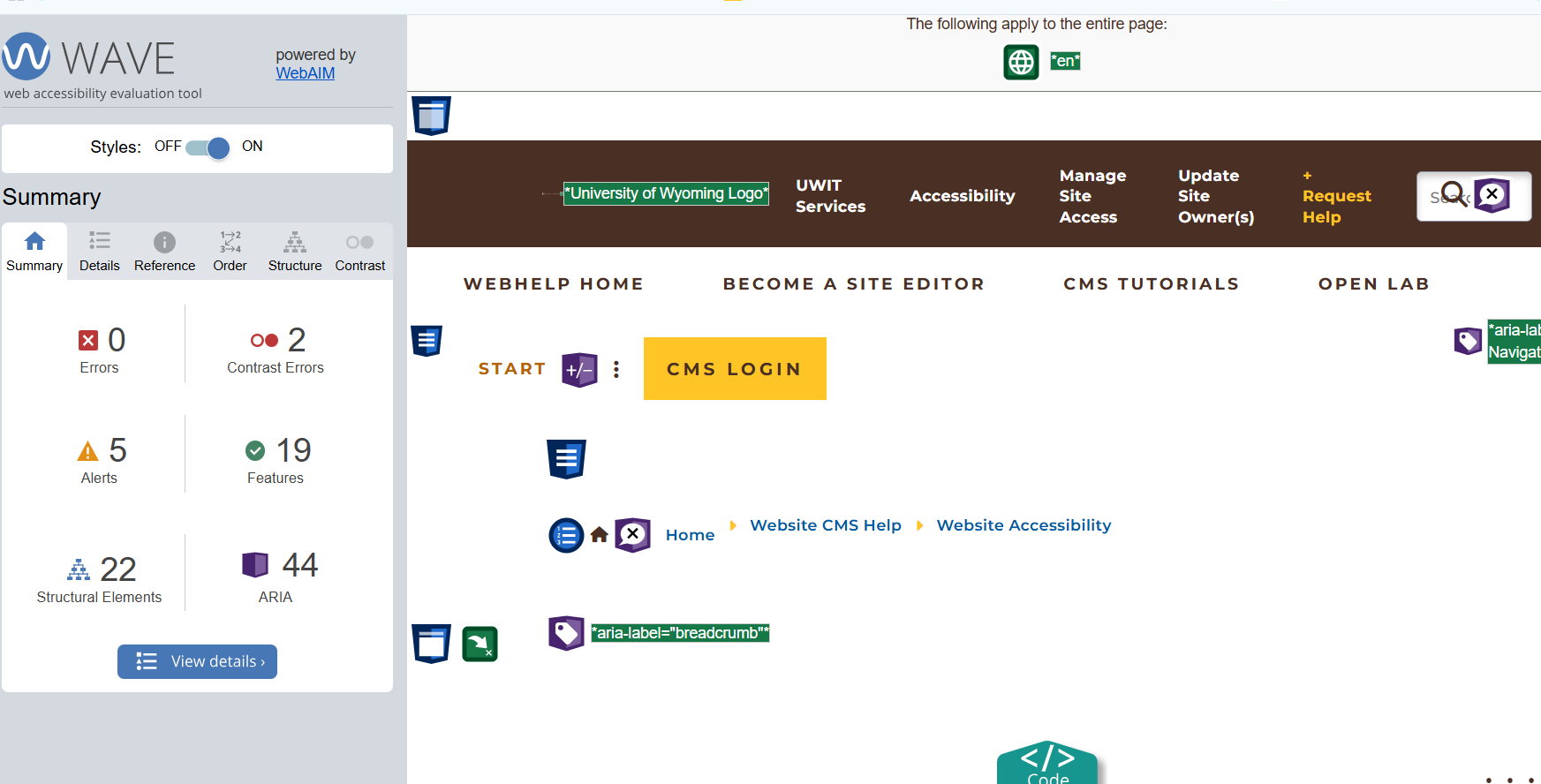Viewport: 1541px width, 784px height.
Task: Click the green Features check icon
Action: [255, 451]
